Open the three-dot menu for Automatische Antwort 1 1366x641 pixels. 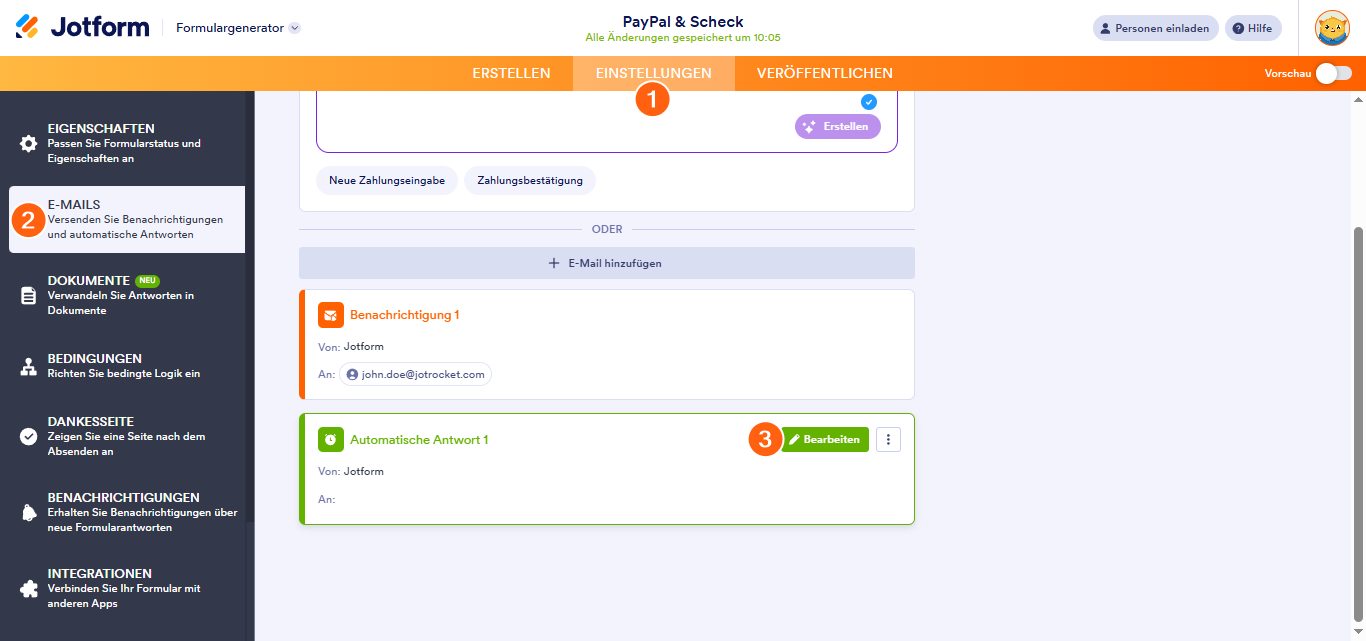tap(888, 439)
